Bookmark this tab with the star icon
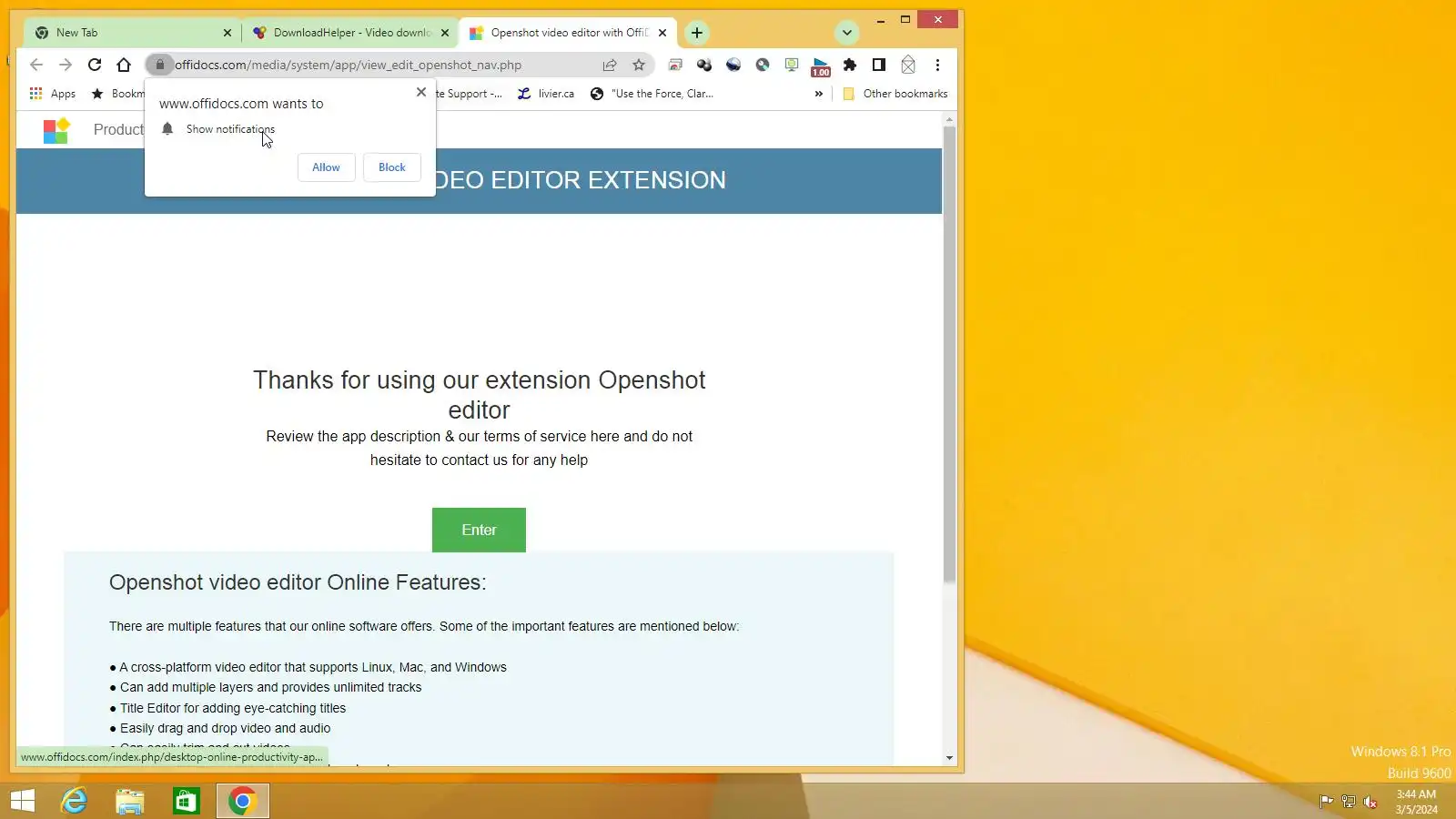This screenshot has height=819, width=1456. (639, 65)
